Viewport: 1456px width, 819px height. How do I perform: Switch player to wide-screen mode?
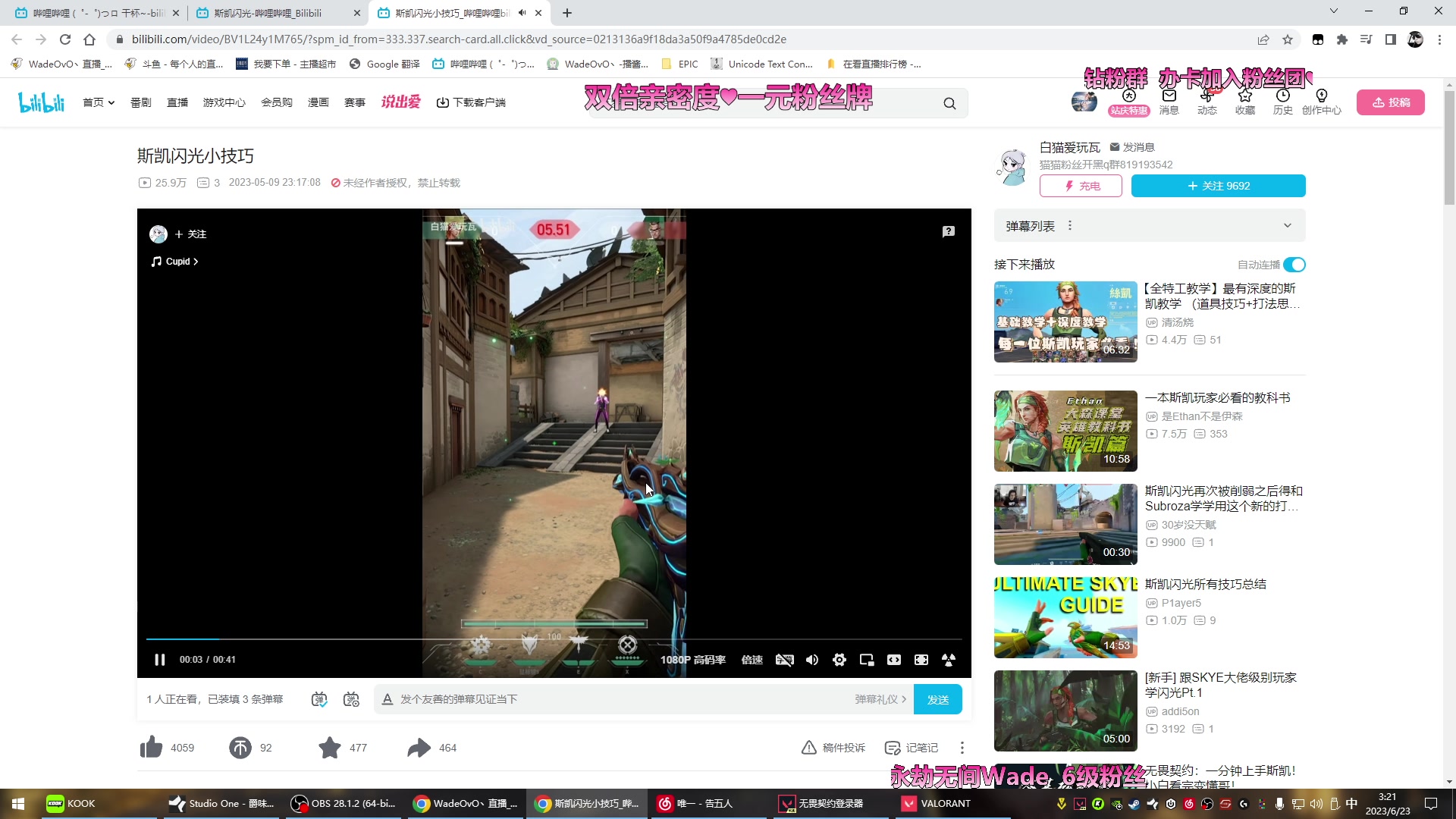click(894, 660)
